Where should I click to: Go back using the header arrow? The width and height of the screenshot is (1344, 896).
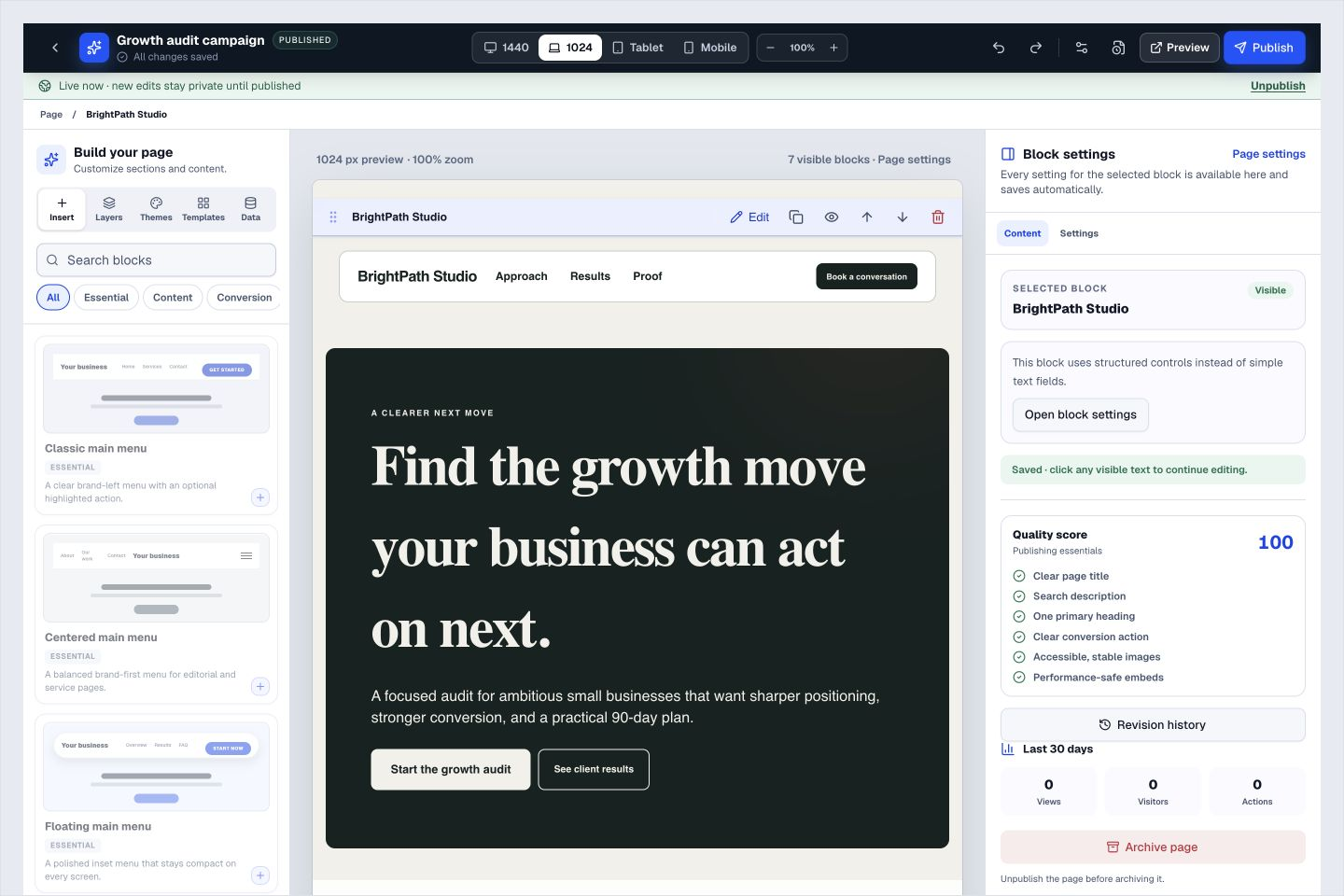point(55,48)
